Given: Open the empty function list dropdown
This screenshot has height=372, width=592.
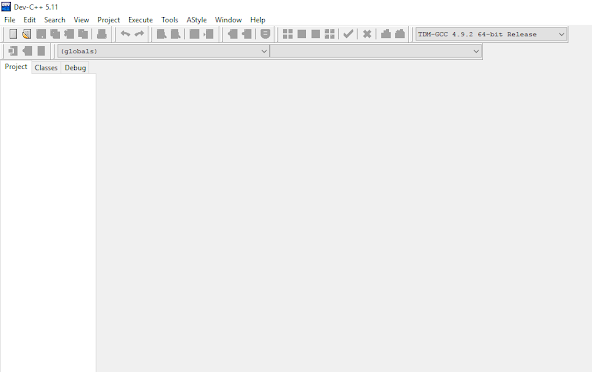Looking at the screenshot, I should click(x=376, y=51).
